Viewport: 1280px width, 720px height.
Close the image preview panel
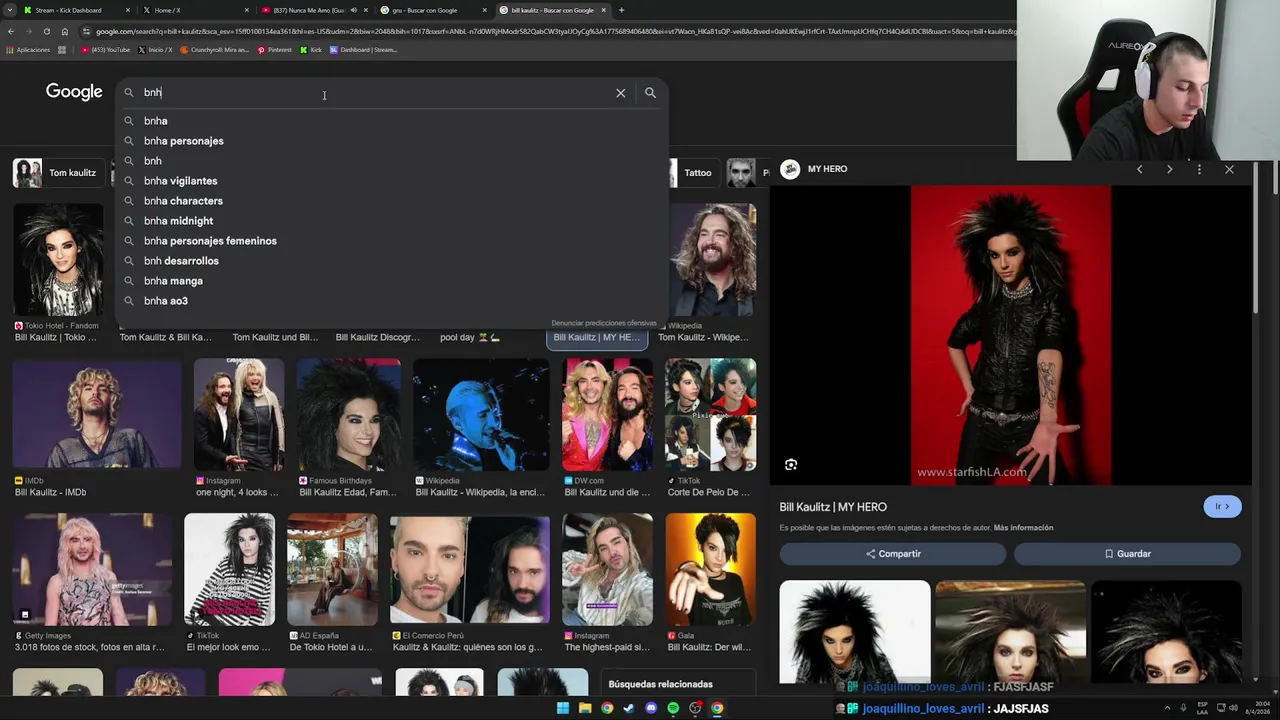[1229, 169]
